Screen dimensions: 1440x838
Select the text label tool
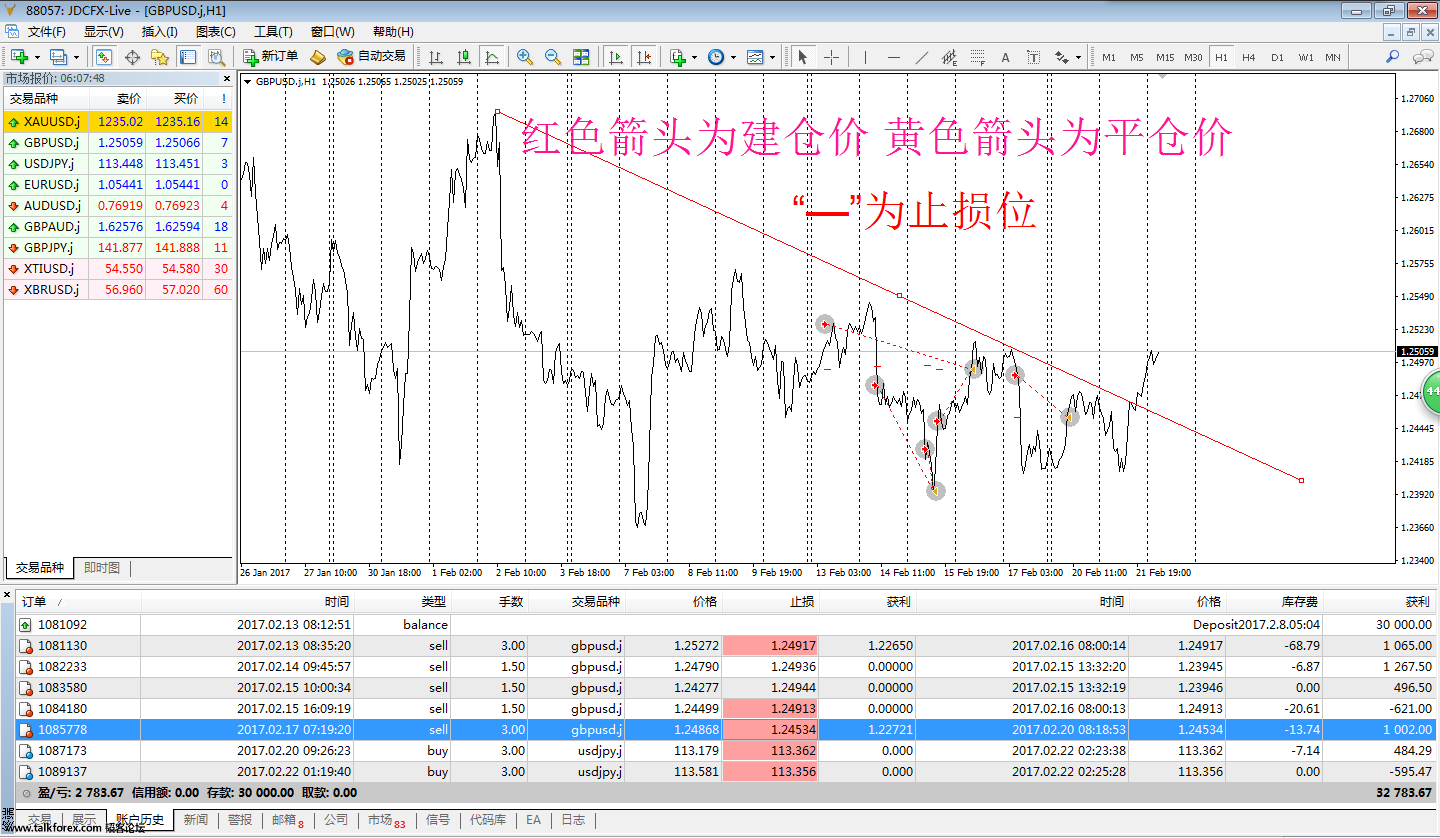pyautogui.click(x=1034, y=57)
